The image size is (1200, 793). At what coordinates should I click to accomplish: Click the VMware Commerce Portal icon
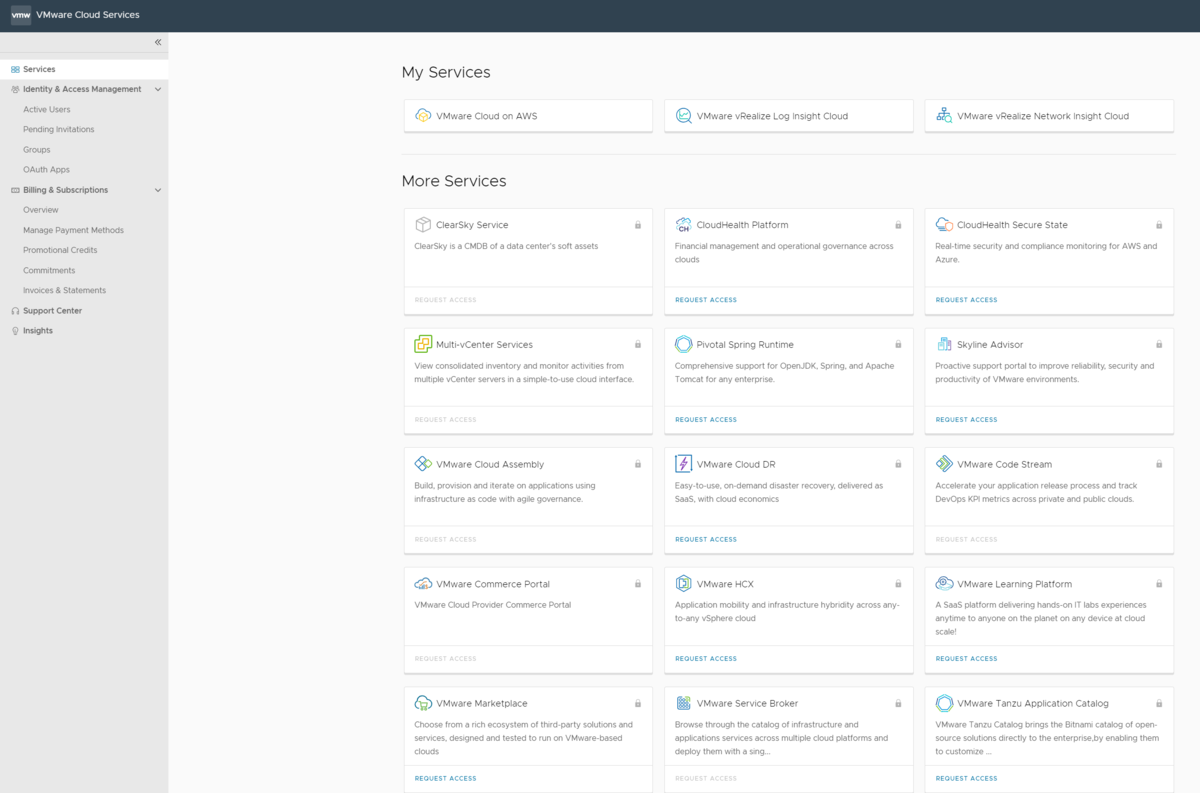pyautogui.click(x=423, y=584)
